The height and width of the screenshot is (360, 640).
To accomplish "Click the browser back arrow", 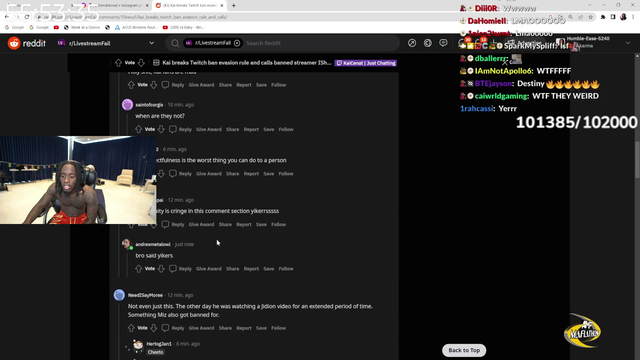I will (x=7, y=17).
